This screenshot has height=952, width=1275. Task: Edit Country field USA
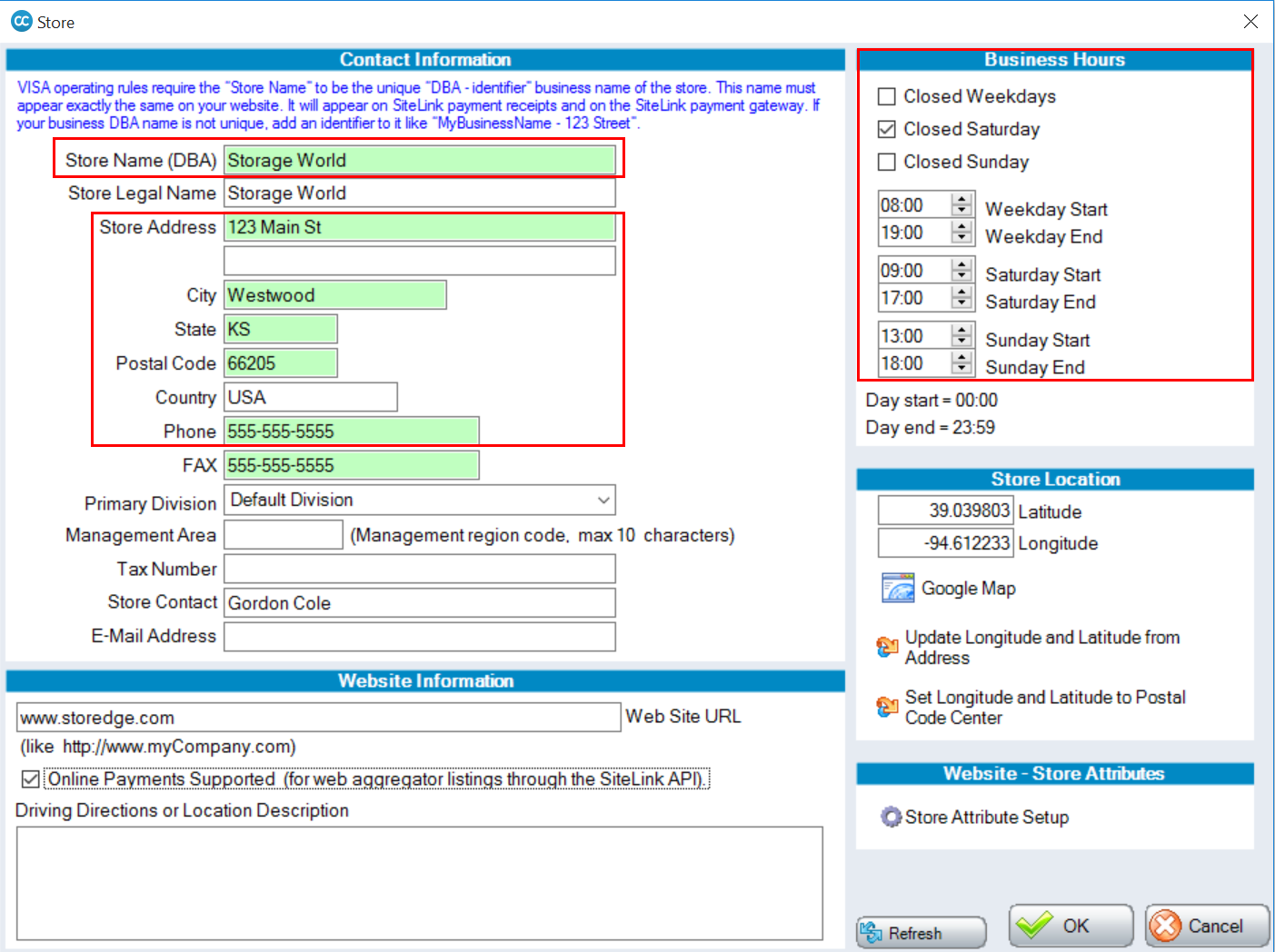click(311, 397)
